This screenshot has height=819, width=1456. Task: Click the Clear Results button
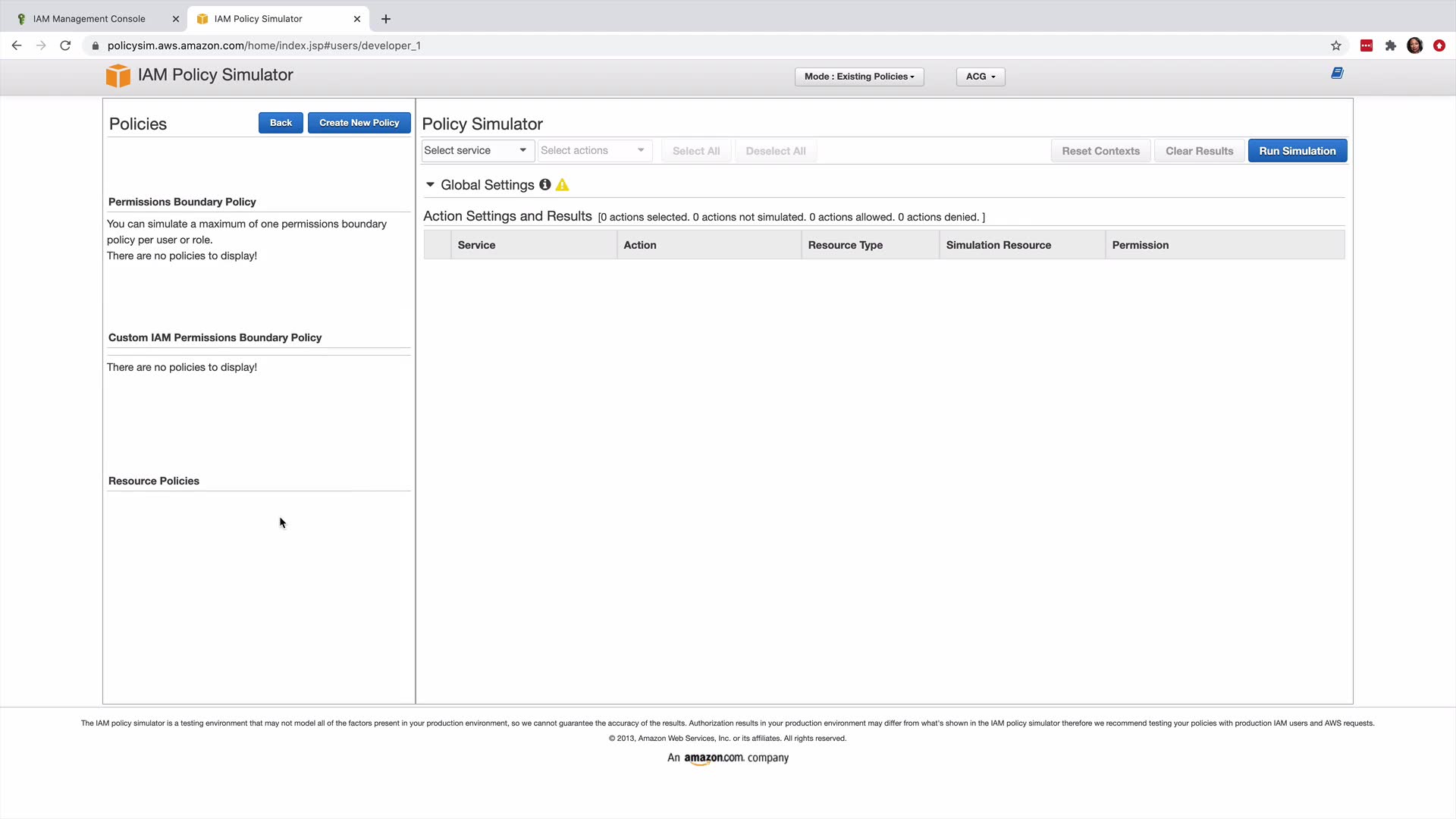pyautogui.click(x=1198, y=151)
